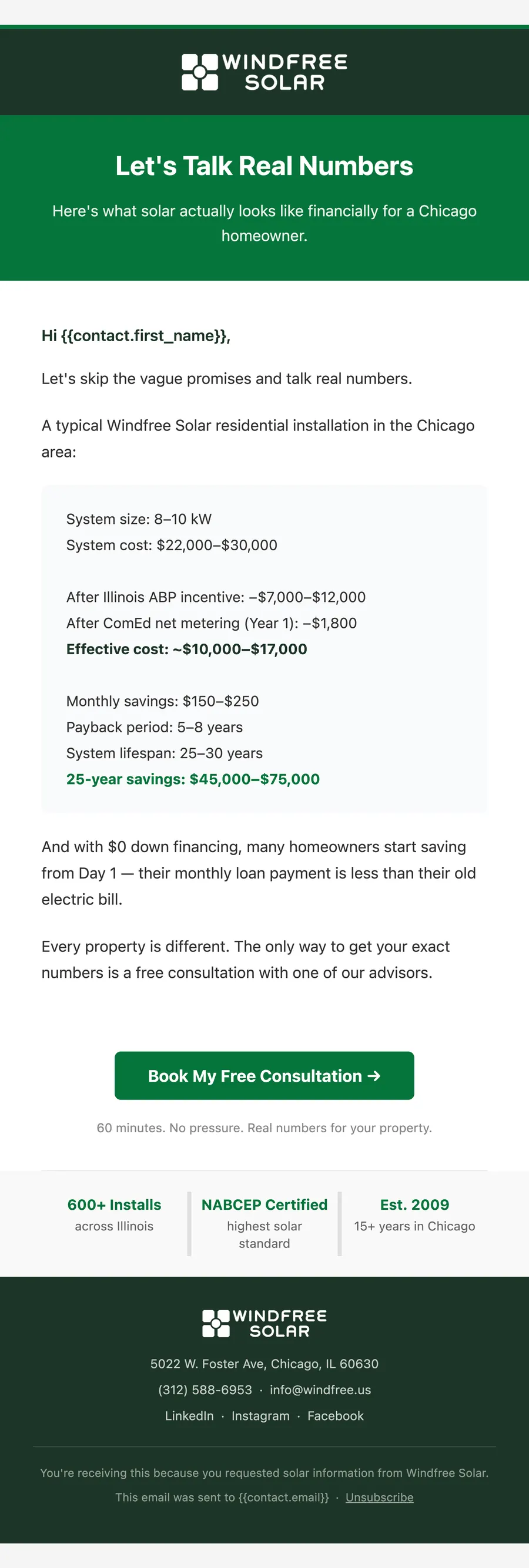Click the System cost line
The width and height of the screenshot is (529, 1568).
[x=172, y=545]
